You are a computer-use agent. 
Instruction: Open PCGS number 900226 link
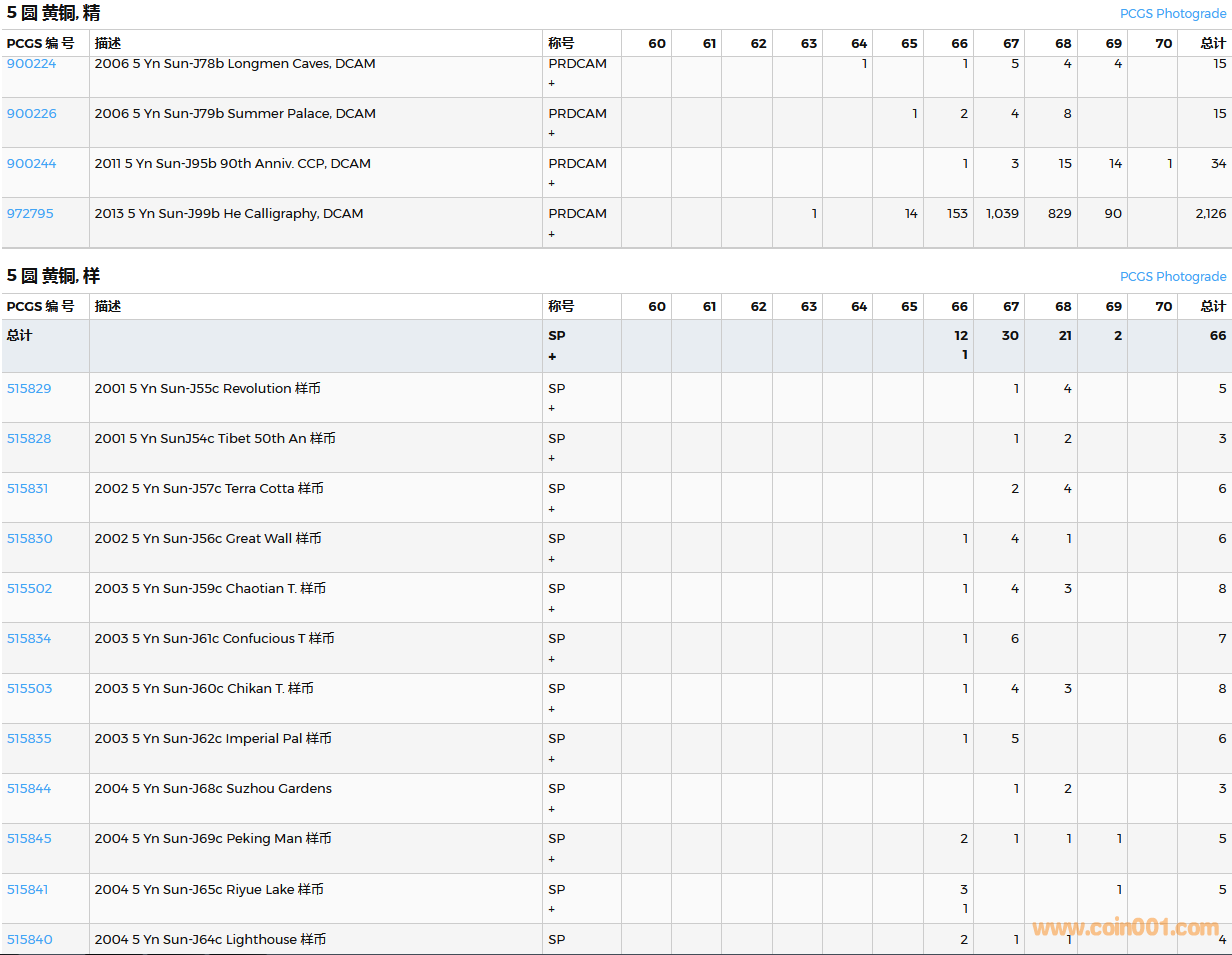point(31,114)
